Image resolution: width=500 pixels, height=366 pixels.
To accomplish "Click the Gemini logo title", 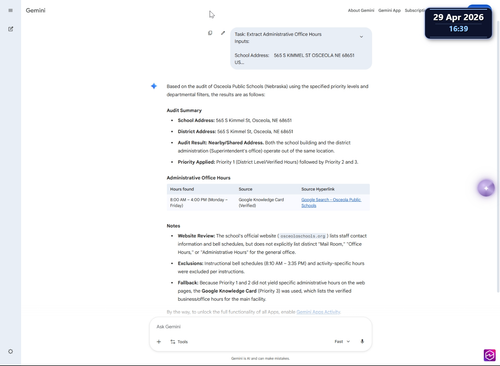I will point(36,10).
